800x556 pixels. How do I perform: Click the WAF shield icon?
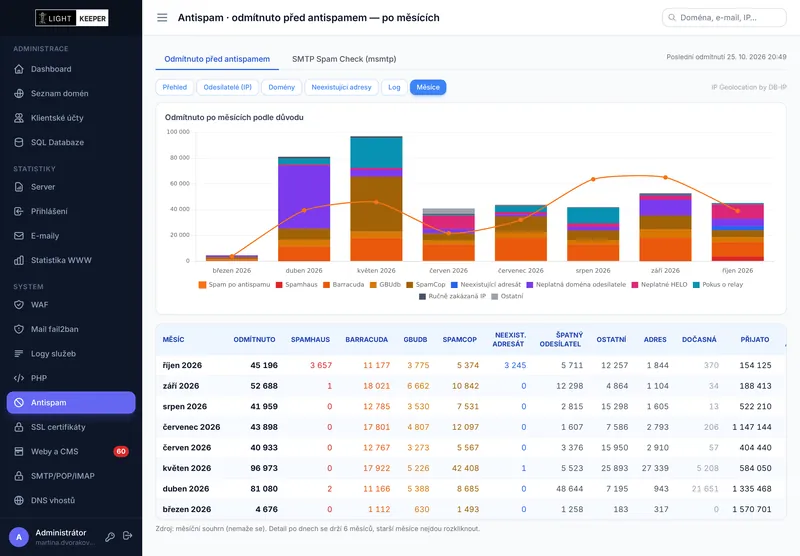point(19,305)
